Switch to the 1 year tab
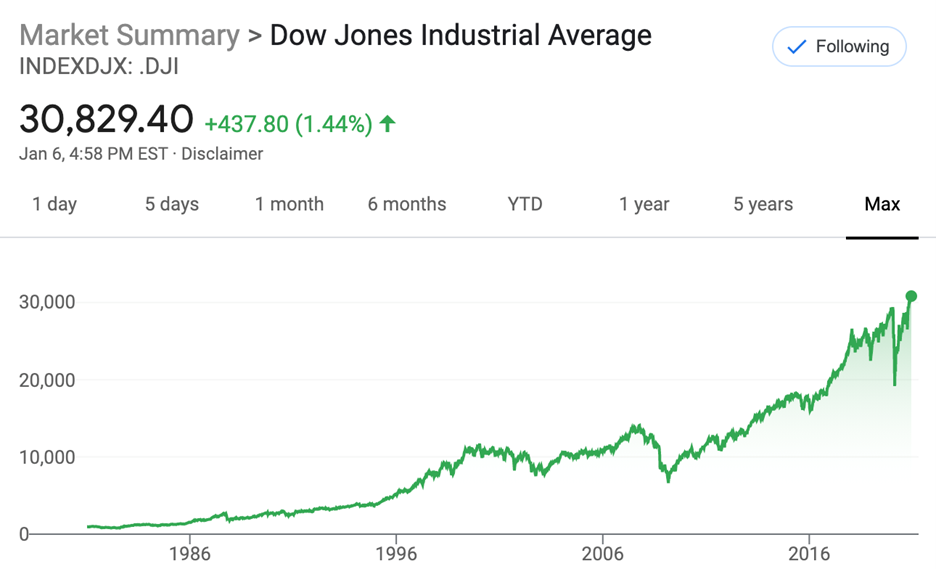The height and width of the screenshot is (569, 936). (644, 204)
